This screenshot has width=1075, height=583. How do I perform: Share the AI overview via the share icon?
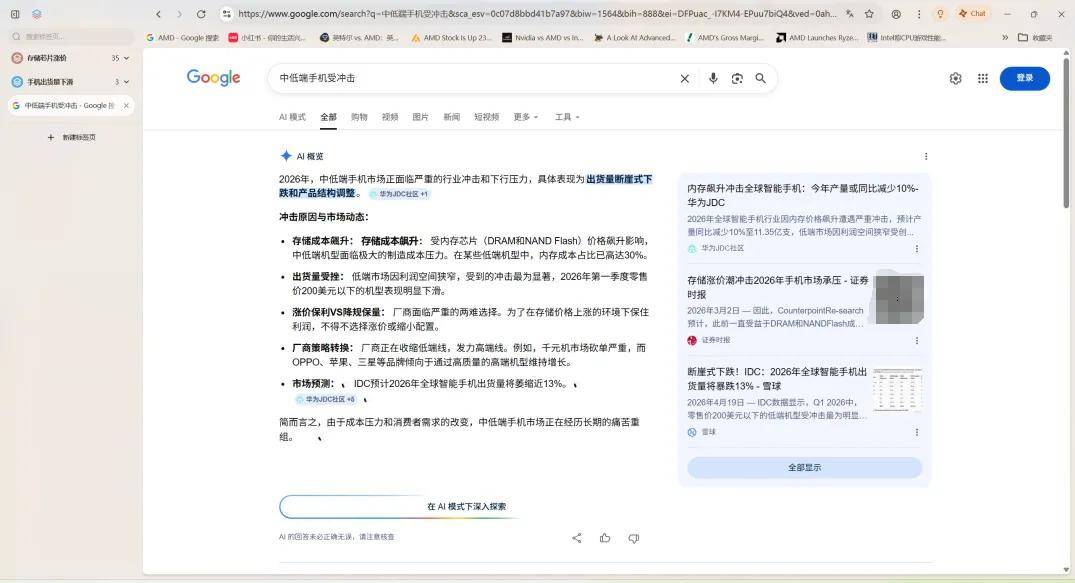tap(576, 538)
